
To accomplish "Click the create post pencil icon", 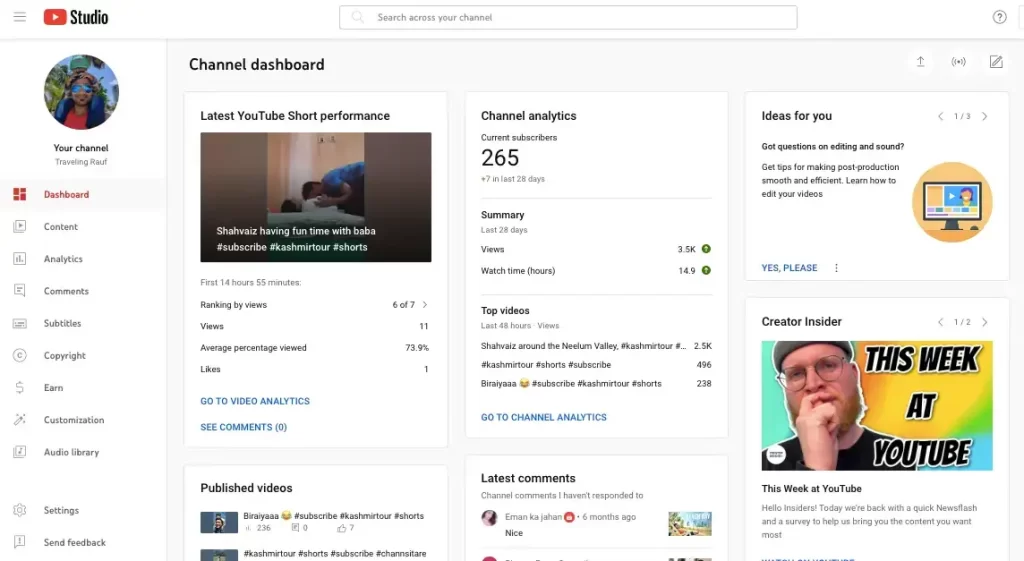I will pyautogui.click(x=996, y=61).
